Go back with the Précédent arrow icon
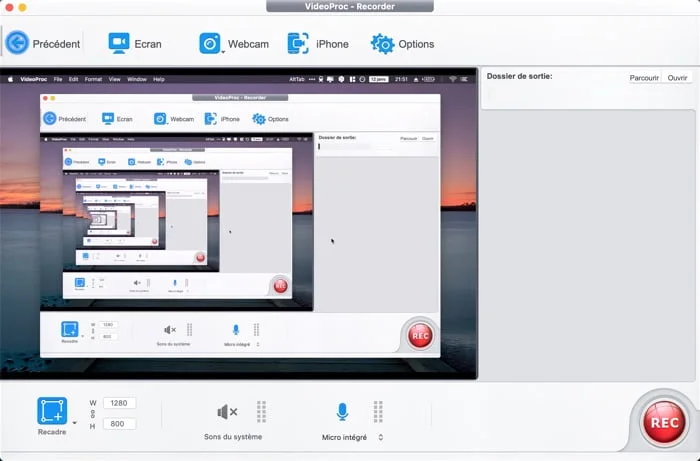This screenshot has width=700, height=461. (17, 43)
